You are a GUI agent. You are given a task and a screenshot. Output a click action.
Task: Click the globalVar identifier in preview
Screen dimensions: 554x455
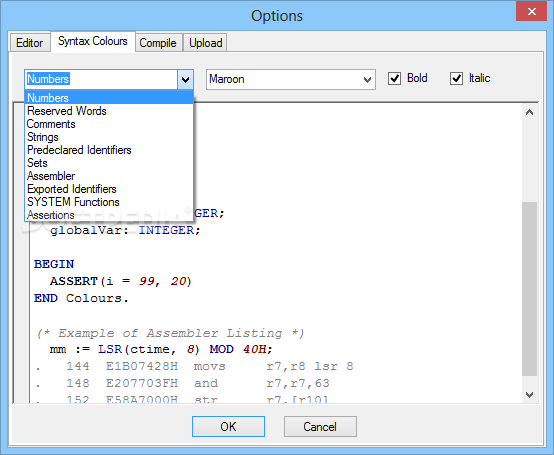86,230
